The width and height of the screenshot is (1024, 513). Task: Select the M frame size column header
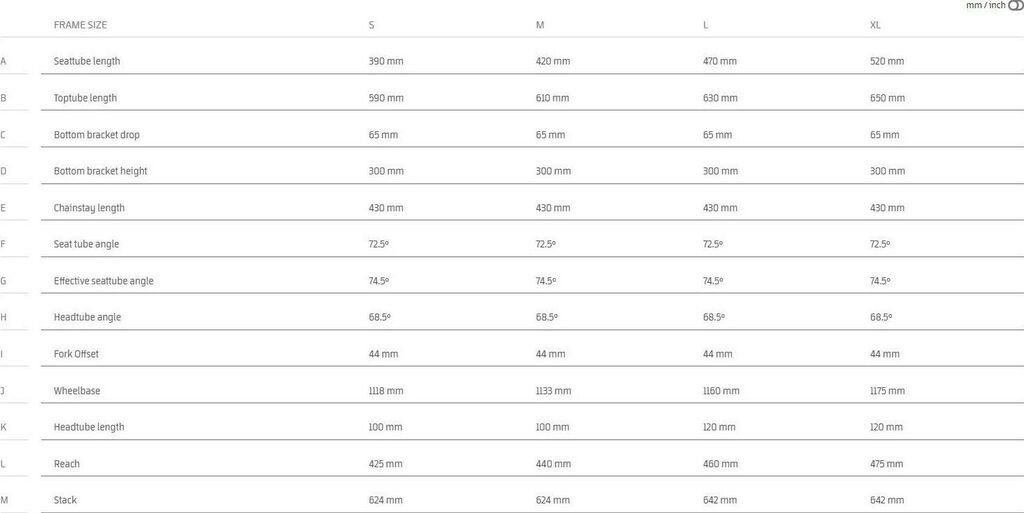tap(540, 25)
